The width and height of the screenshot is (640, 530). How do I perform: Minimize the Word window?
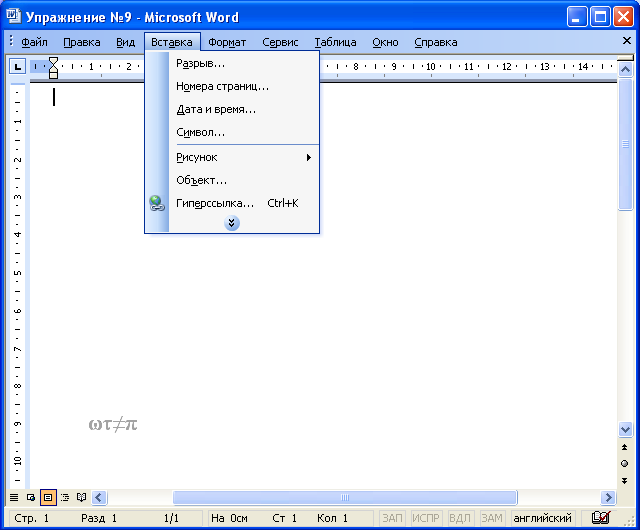pyautogui.click(x=577, y=17)
